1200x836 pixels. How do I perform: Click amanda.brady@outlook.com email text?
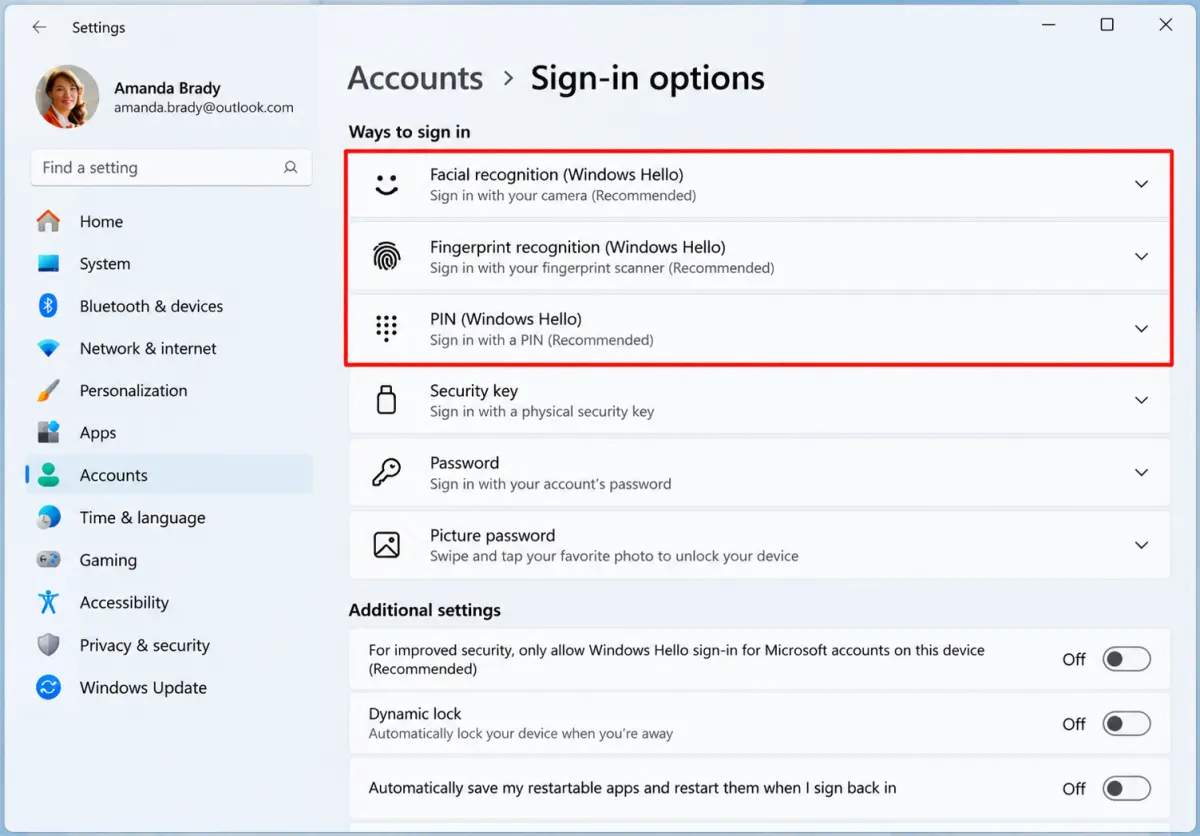pyautogui.click(x=204, y=107)
